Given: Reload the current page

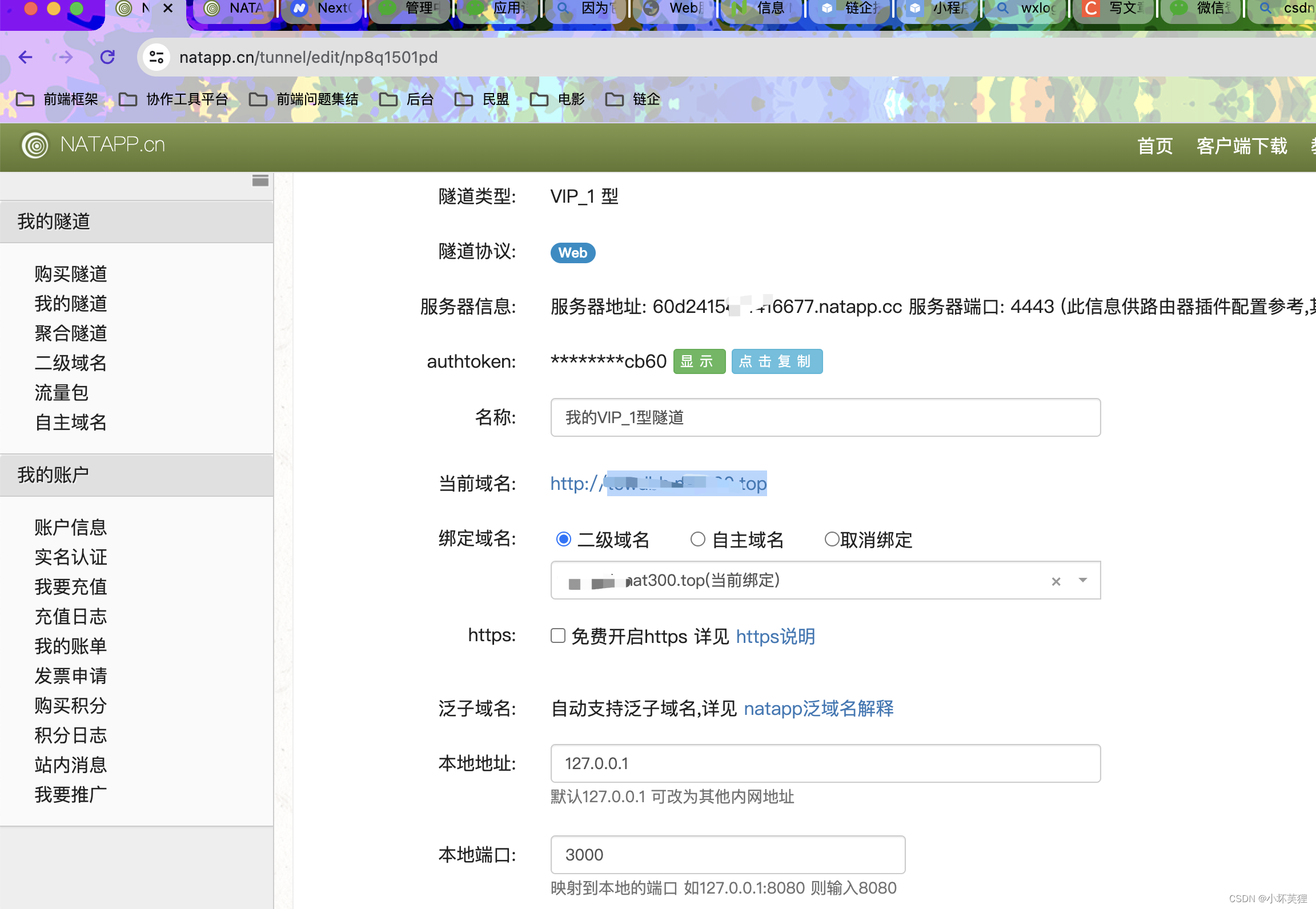Looking at the screenshot, I should pyautogui.click(x=107, y=57).
